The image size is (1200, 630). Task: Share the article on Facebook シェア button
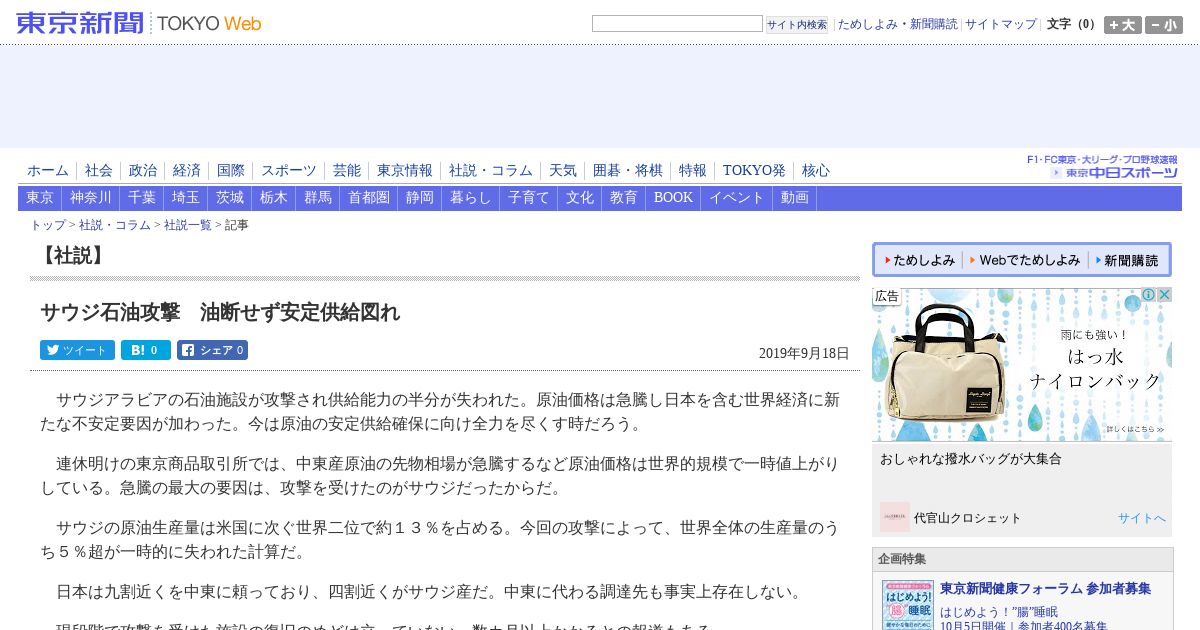(x=212, y=350)
